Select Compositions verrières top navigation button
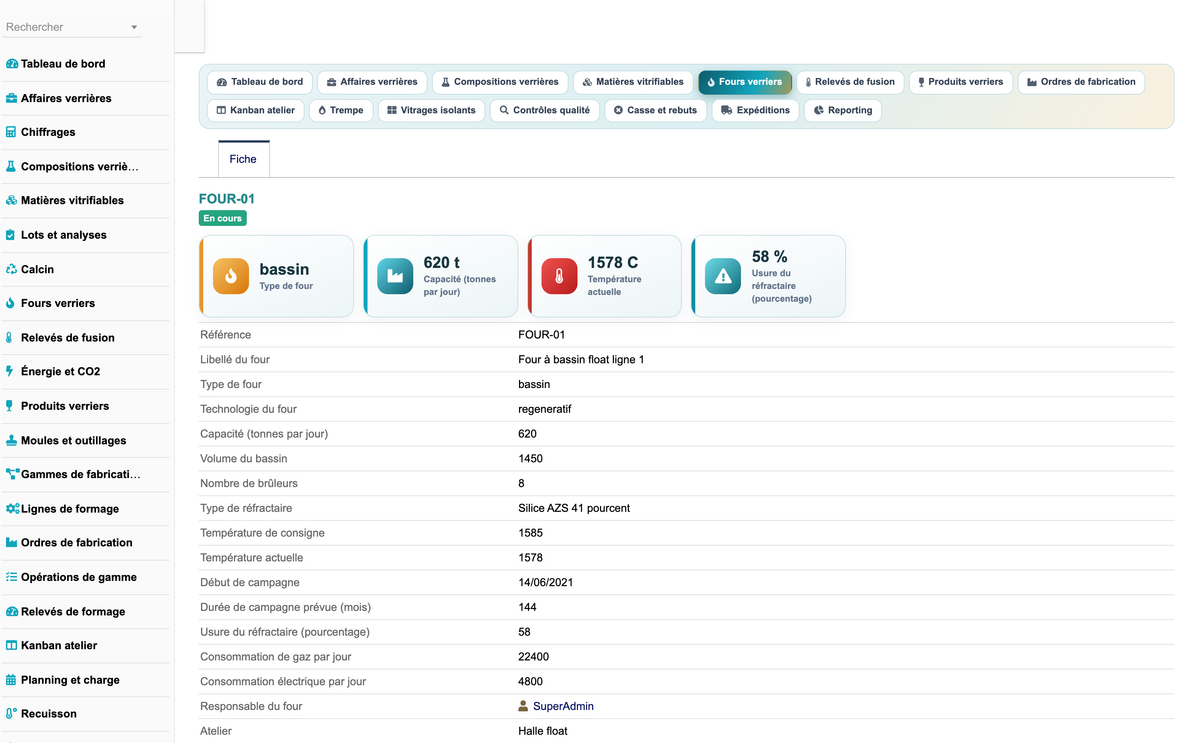 click(500, 82)
